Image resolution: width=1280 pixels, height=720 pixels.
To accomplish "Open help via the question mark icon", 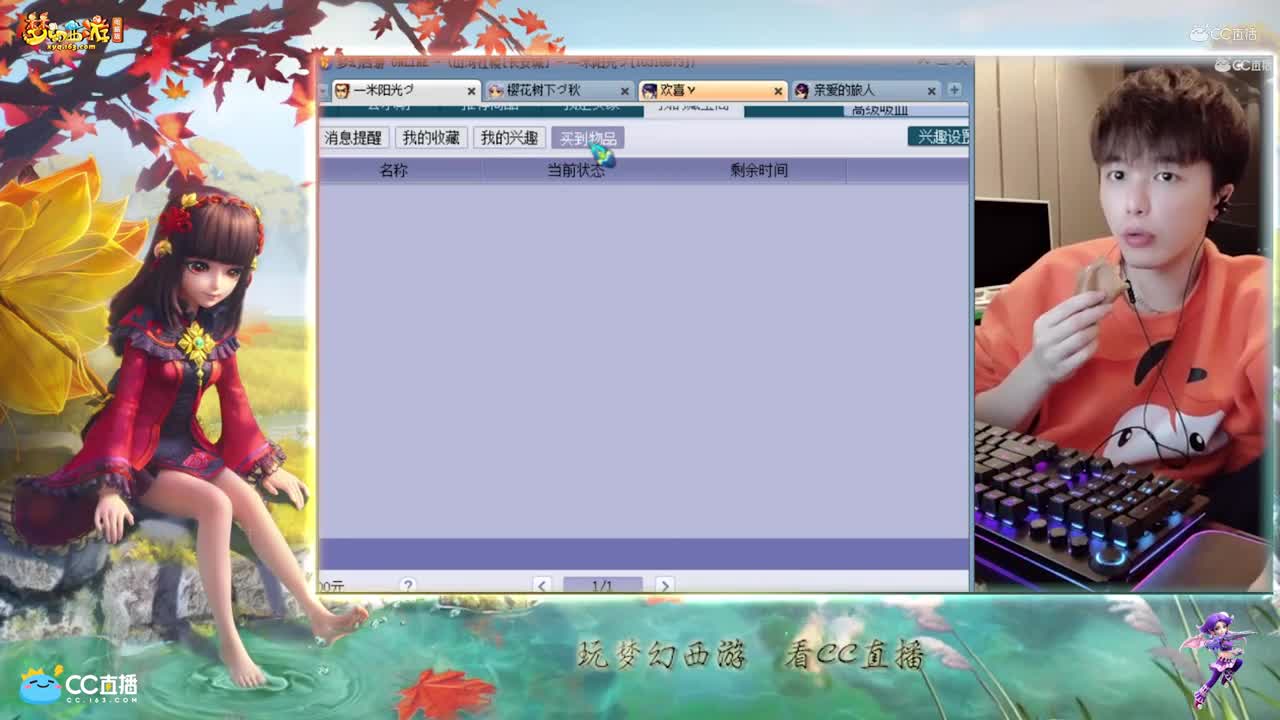I will tap(408, 584).
